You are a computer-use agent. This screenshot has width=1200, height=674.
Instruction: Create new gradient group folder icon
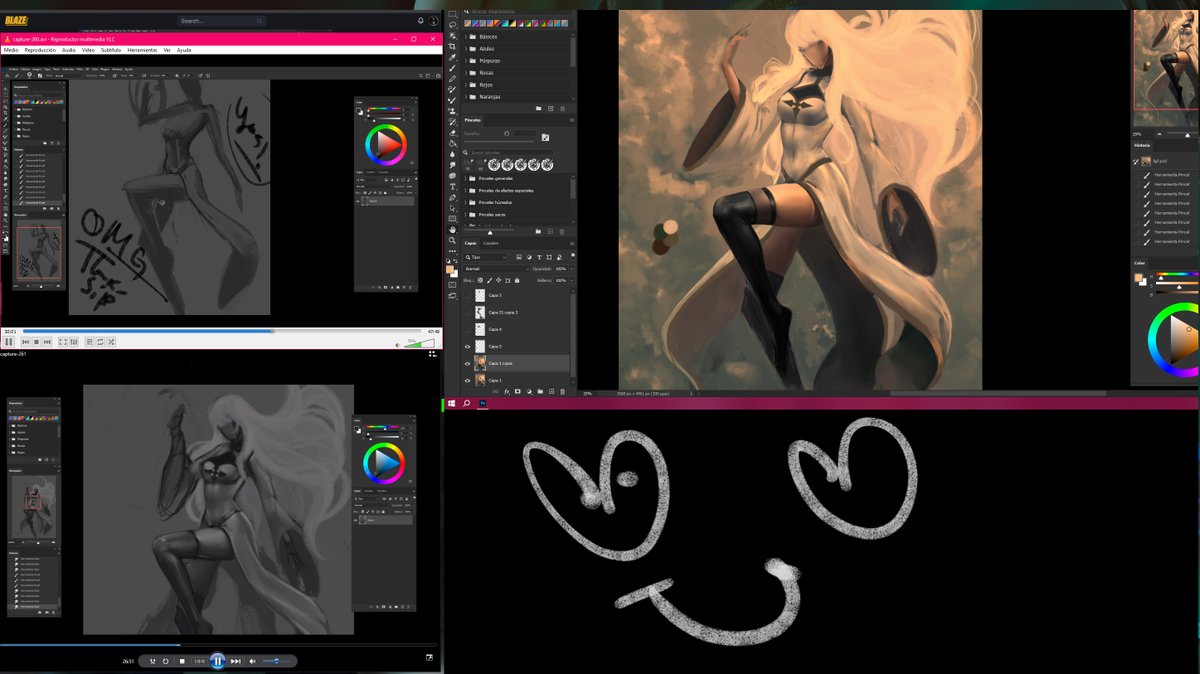(538, 108)
